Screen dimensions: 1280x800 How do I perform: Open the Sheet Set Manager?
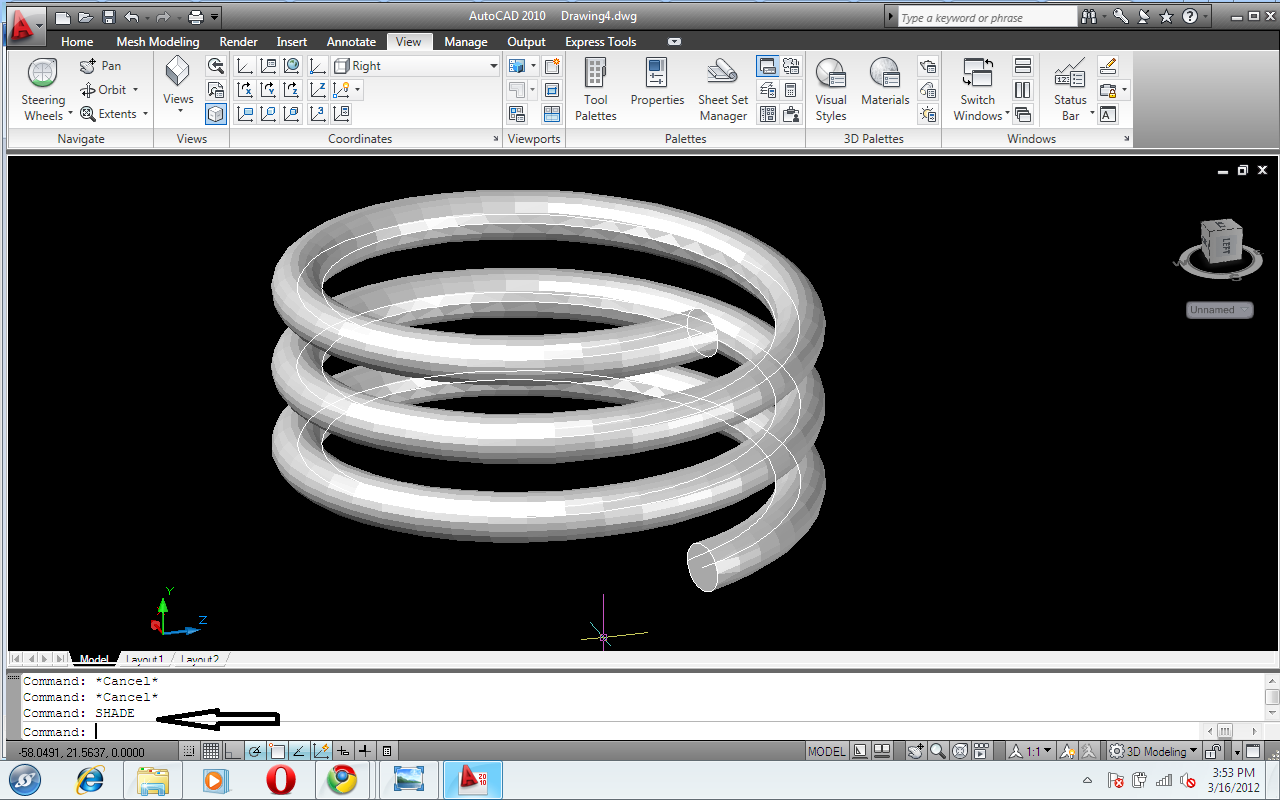tap(722, 88)
